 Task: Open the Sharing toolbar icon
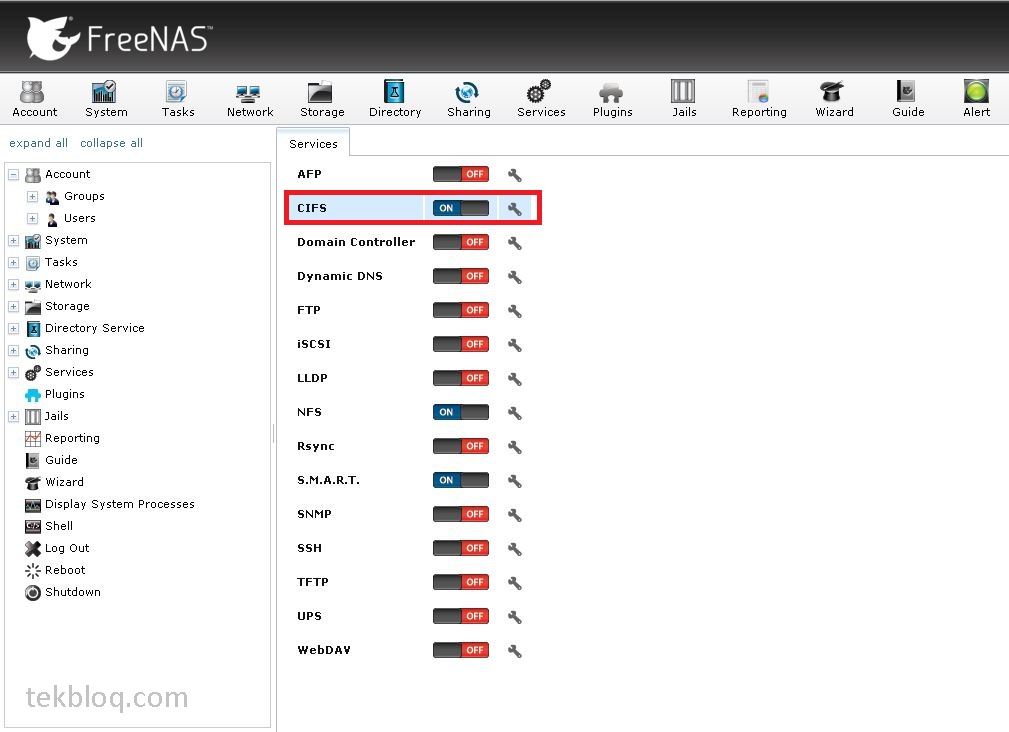pos(468,98)
